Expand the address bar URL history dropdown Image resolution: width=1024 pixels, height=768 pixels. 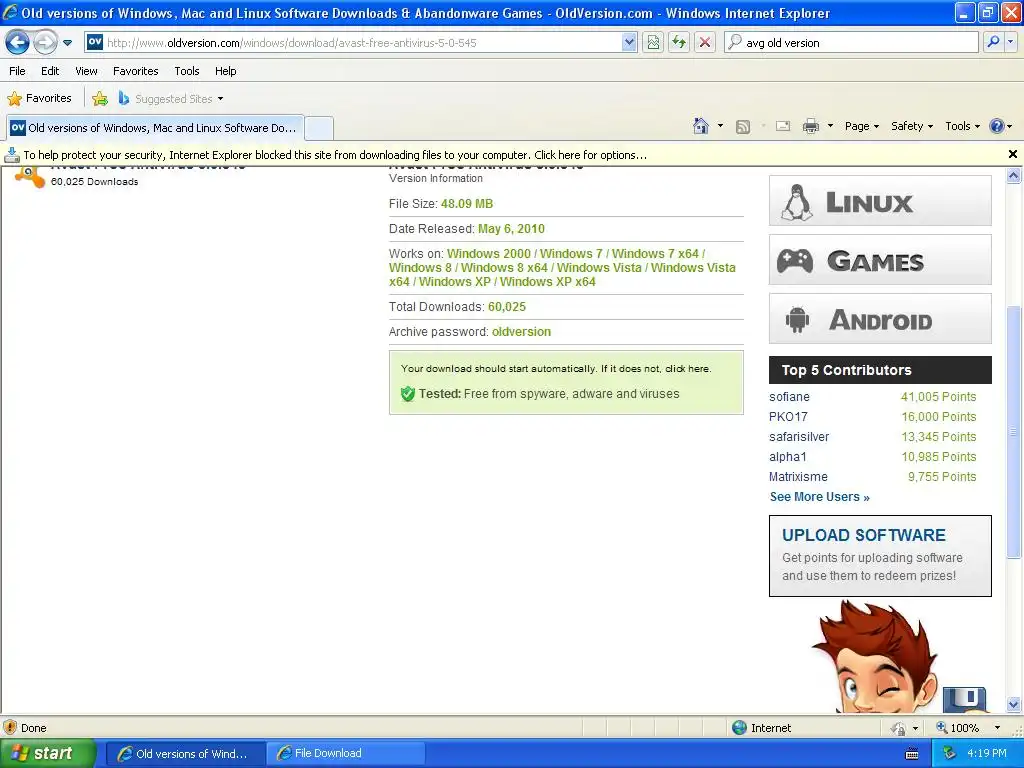pyautogui.click(x=629, y=42)
